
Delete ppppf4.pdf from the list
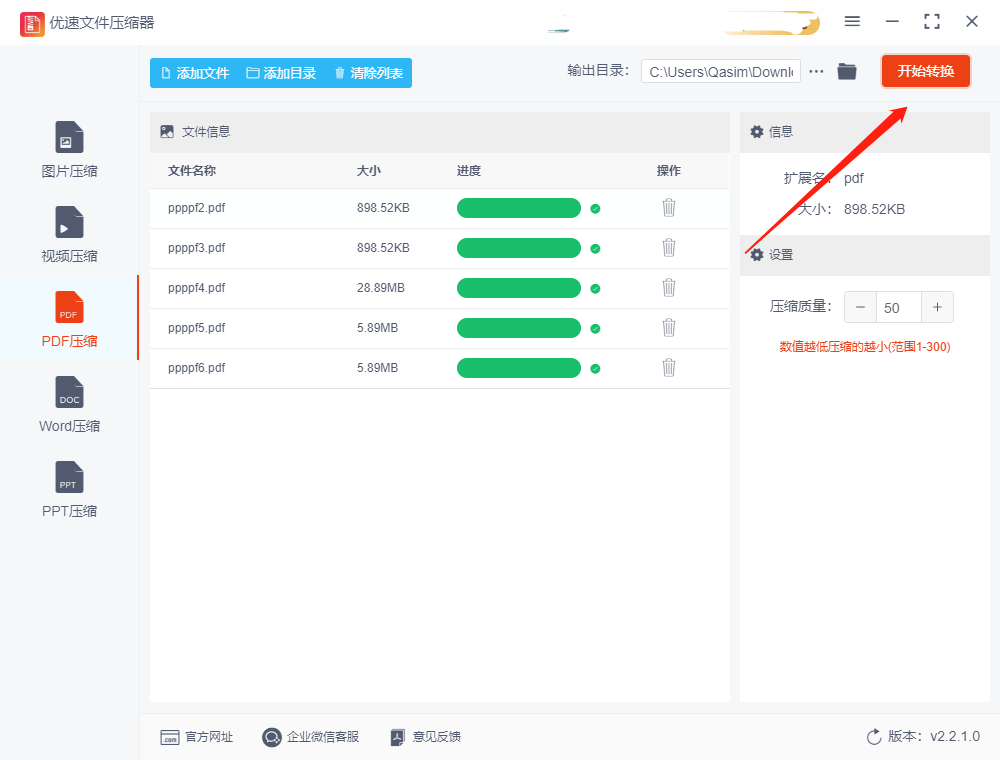coord(668,288)
